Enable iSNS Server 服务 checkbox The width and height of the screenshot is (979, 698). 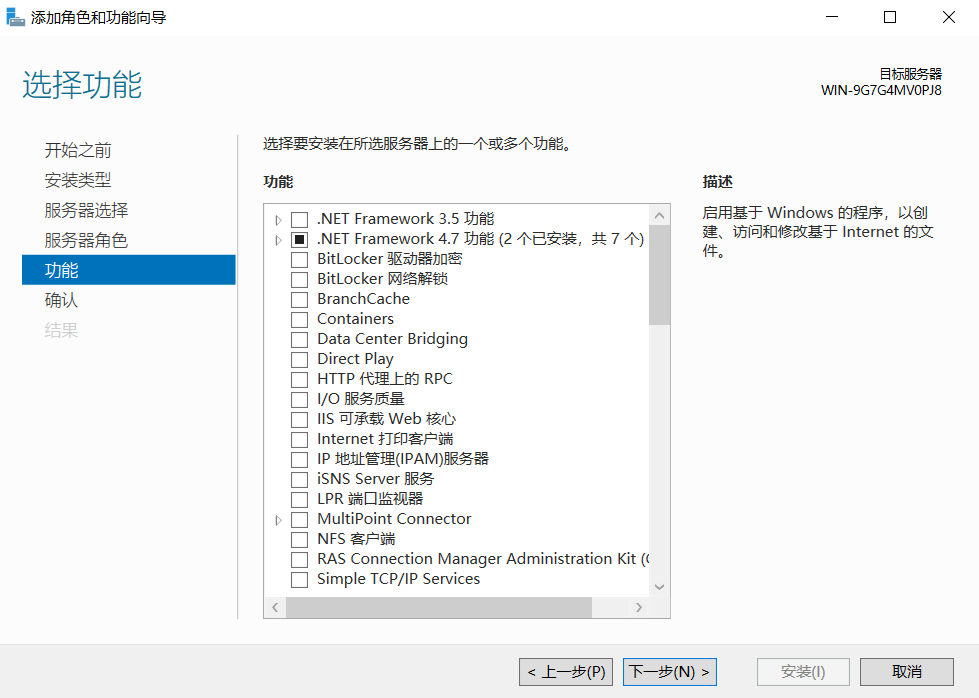300,479
